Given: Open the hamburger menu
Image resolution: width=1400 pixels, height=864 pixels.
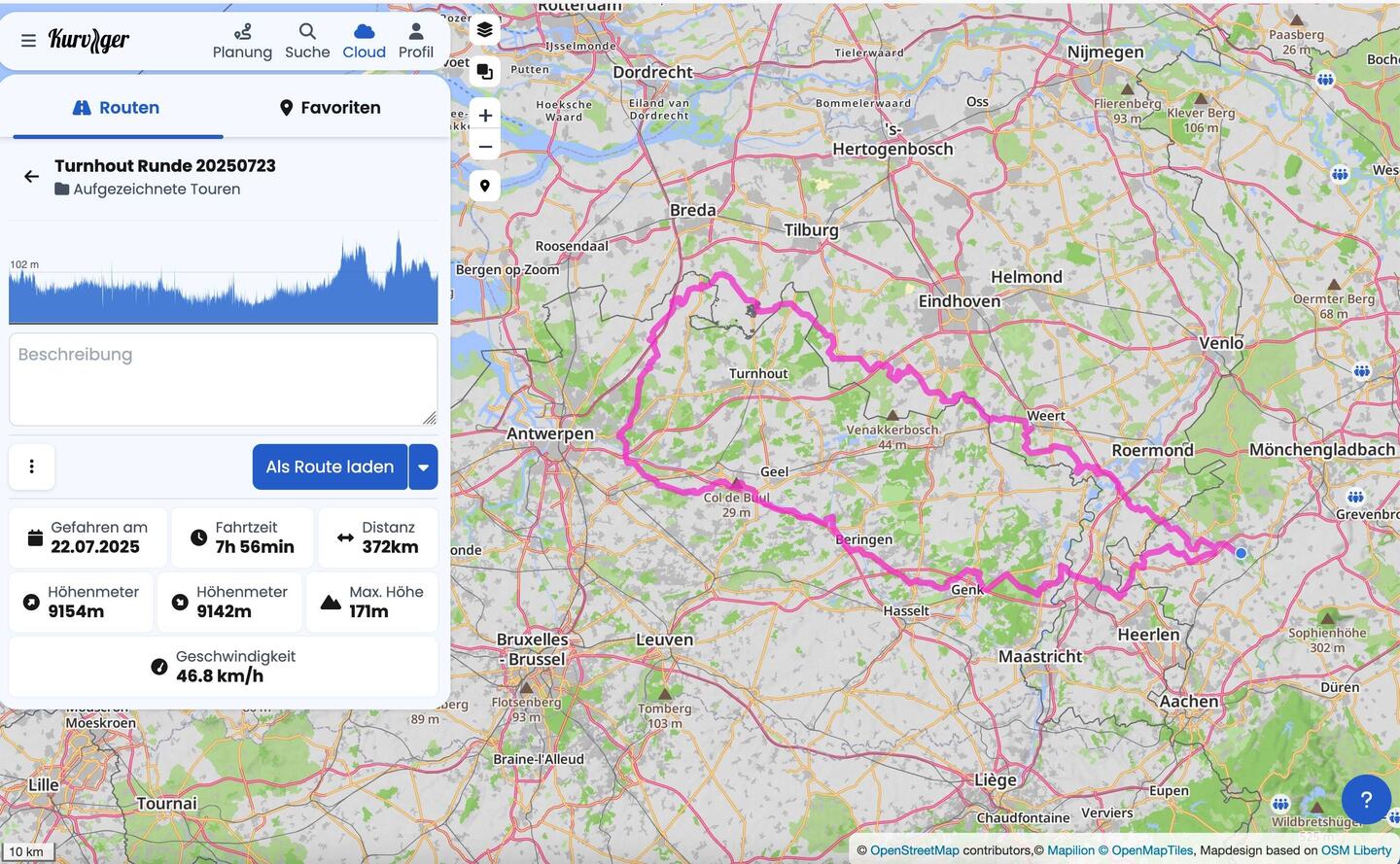Looking at the screenshot, I should (x=28, y=41).
